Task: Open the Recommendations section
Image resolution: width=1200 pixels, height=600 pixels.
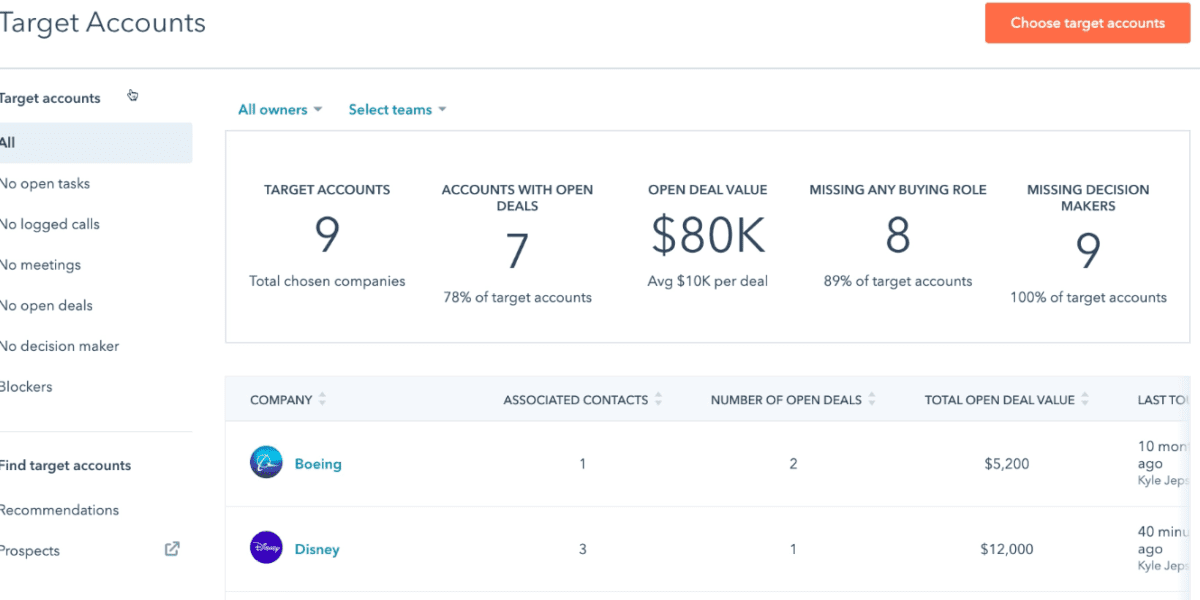Action: [x=60, y=509]
